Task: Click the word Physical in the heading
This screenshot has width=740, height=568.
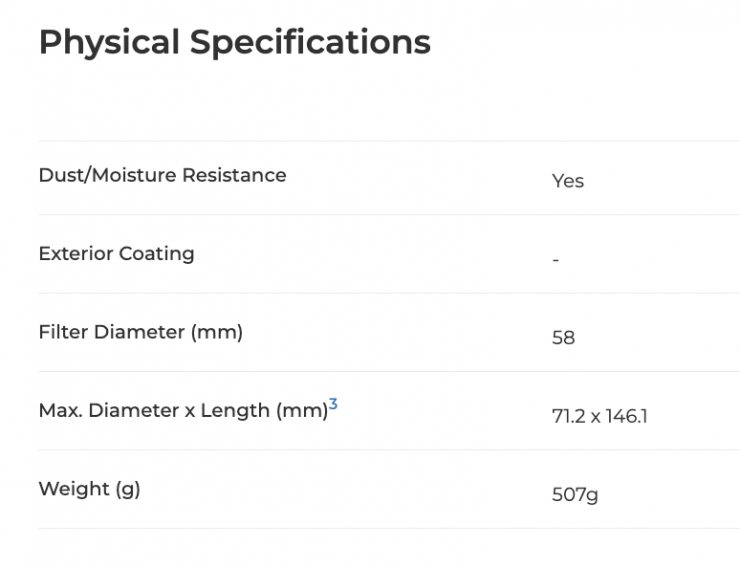Action: 108,42
